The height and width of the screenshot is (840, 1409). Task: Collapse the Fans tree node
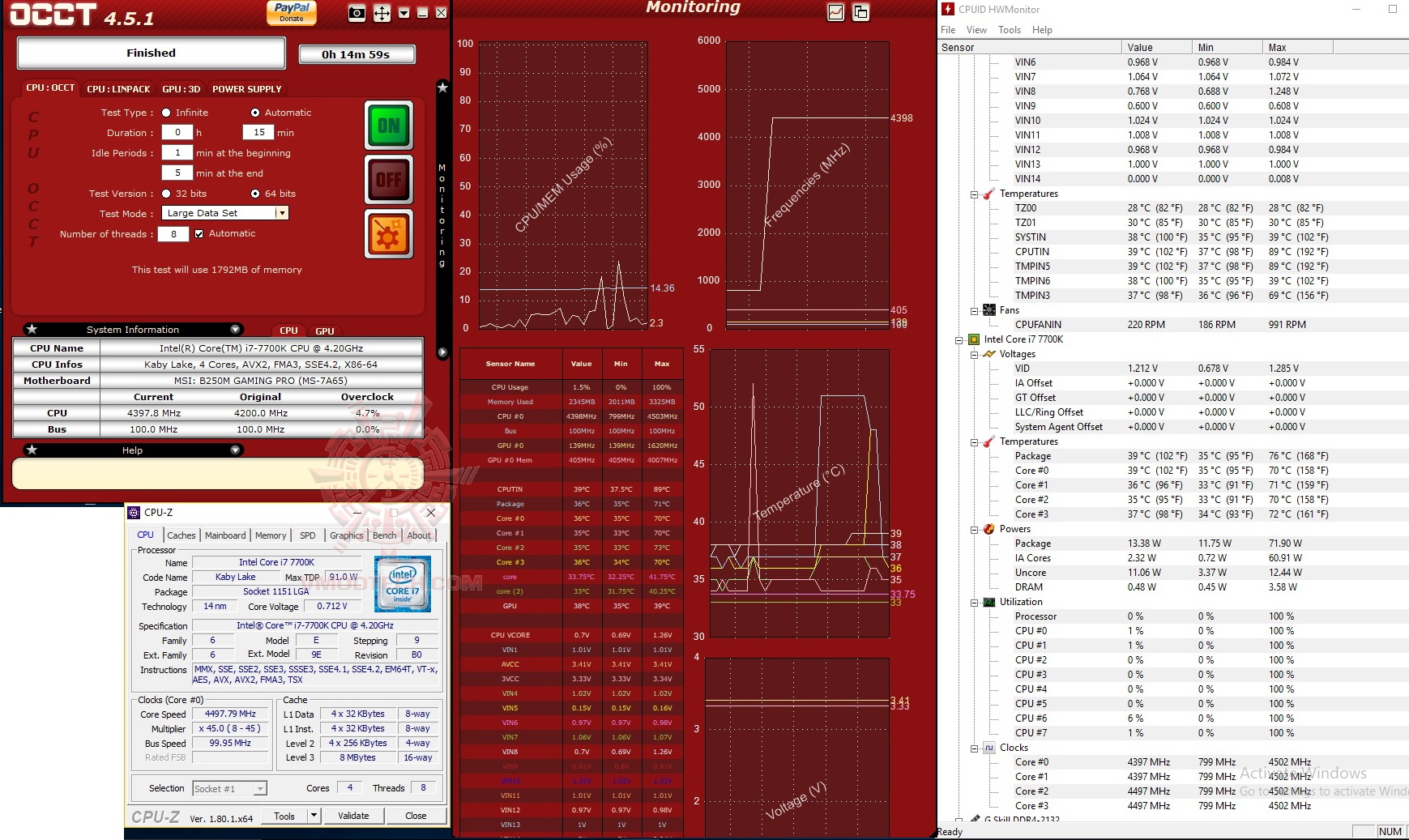point(974,311)
